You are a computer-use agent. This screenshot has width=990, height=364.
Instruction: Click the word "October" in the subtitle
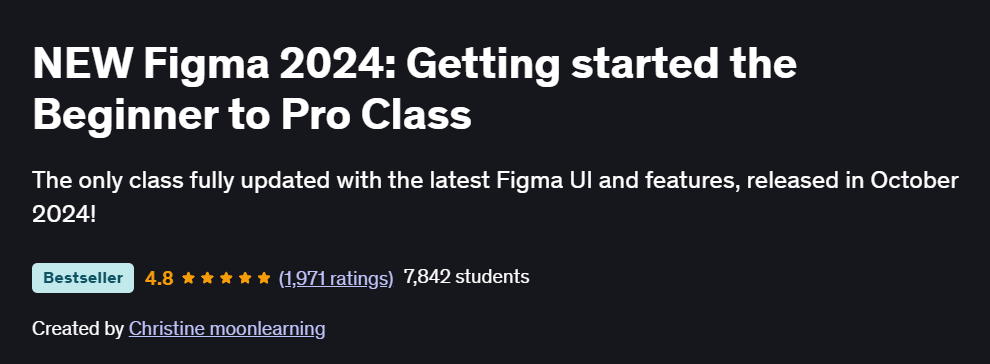pos(914,180)
